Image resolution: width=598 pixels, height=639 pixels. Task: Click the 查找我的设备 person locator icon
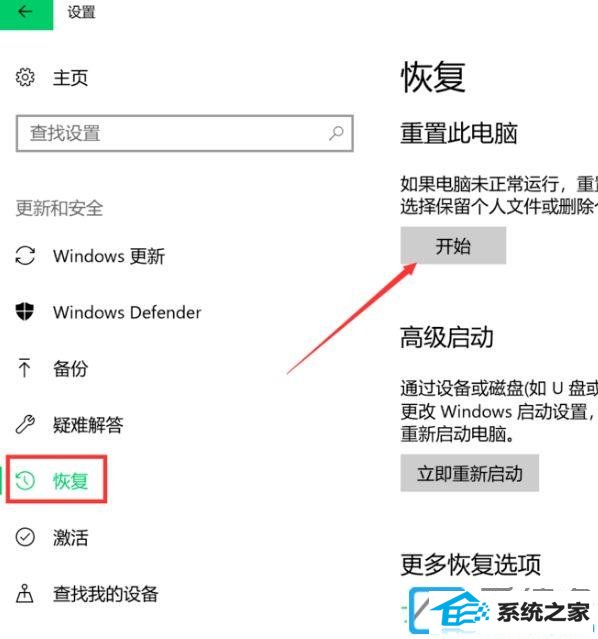(x=24, y=593)
